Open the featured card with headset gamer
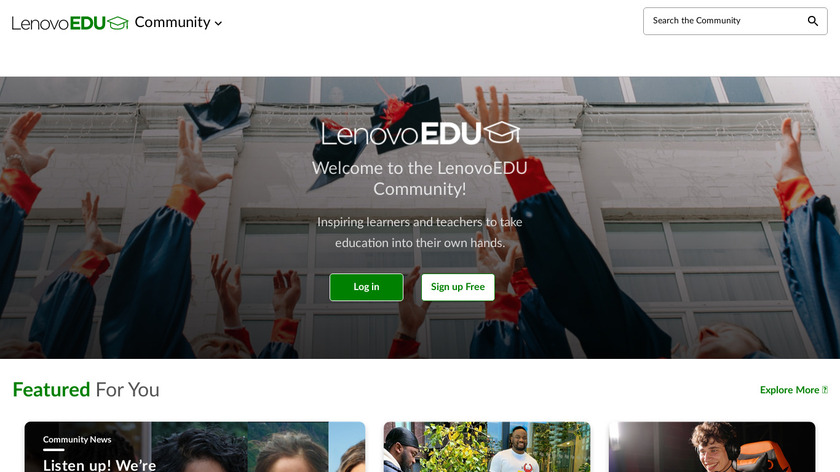 coord(712,447)
